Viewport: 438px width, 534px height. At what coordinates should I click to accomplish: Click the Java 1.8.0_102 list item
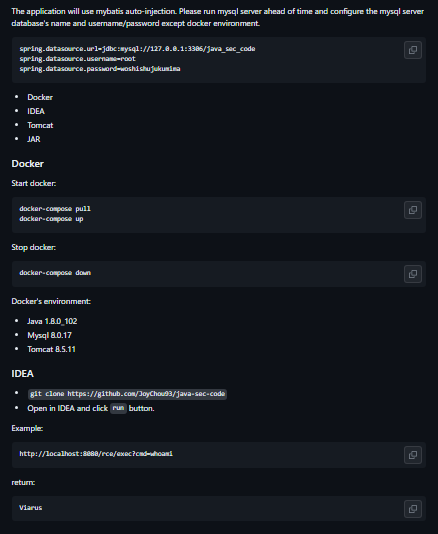pyautogui.click(x=52, y=321)
